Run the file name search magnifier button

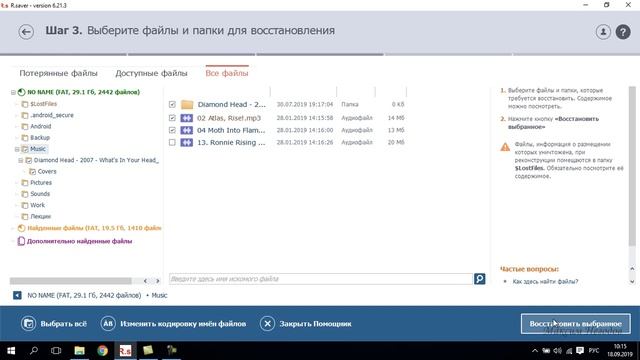[480, 279]
